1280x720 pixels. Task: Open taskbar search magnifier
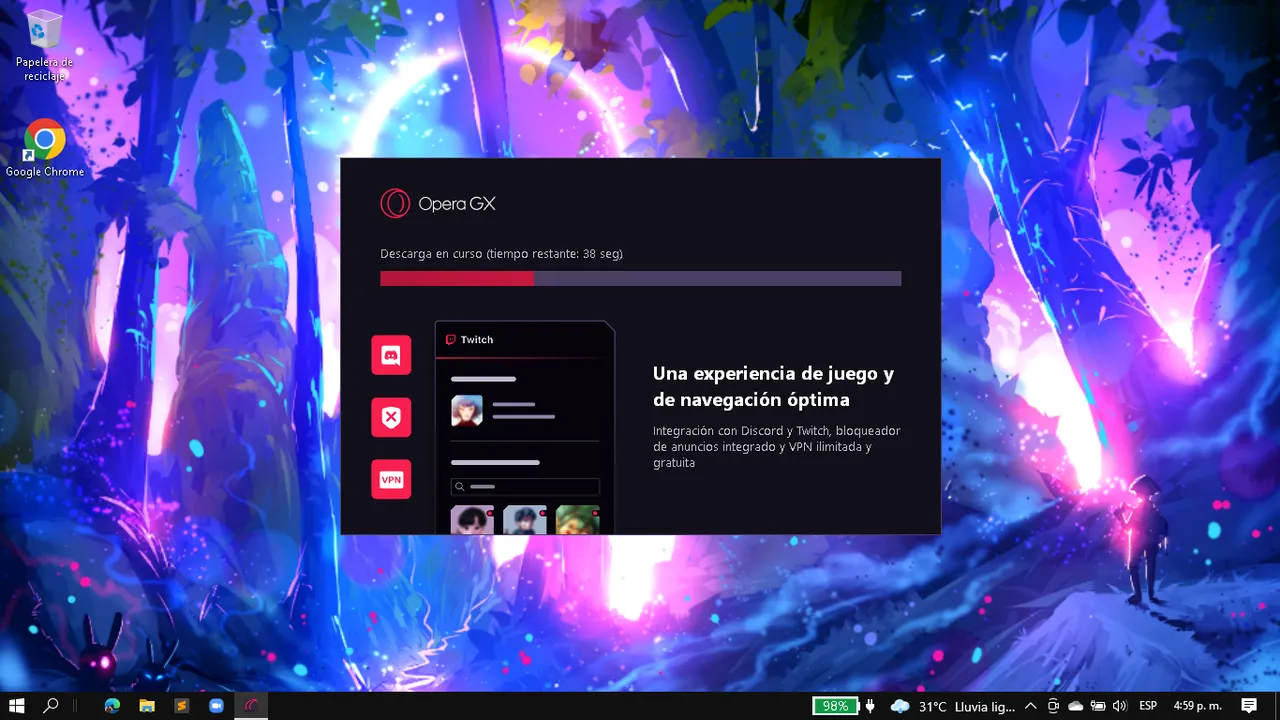coord(51,706)
